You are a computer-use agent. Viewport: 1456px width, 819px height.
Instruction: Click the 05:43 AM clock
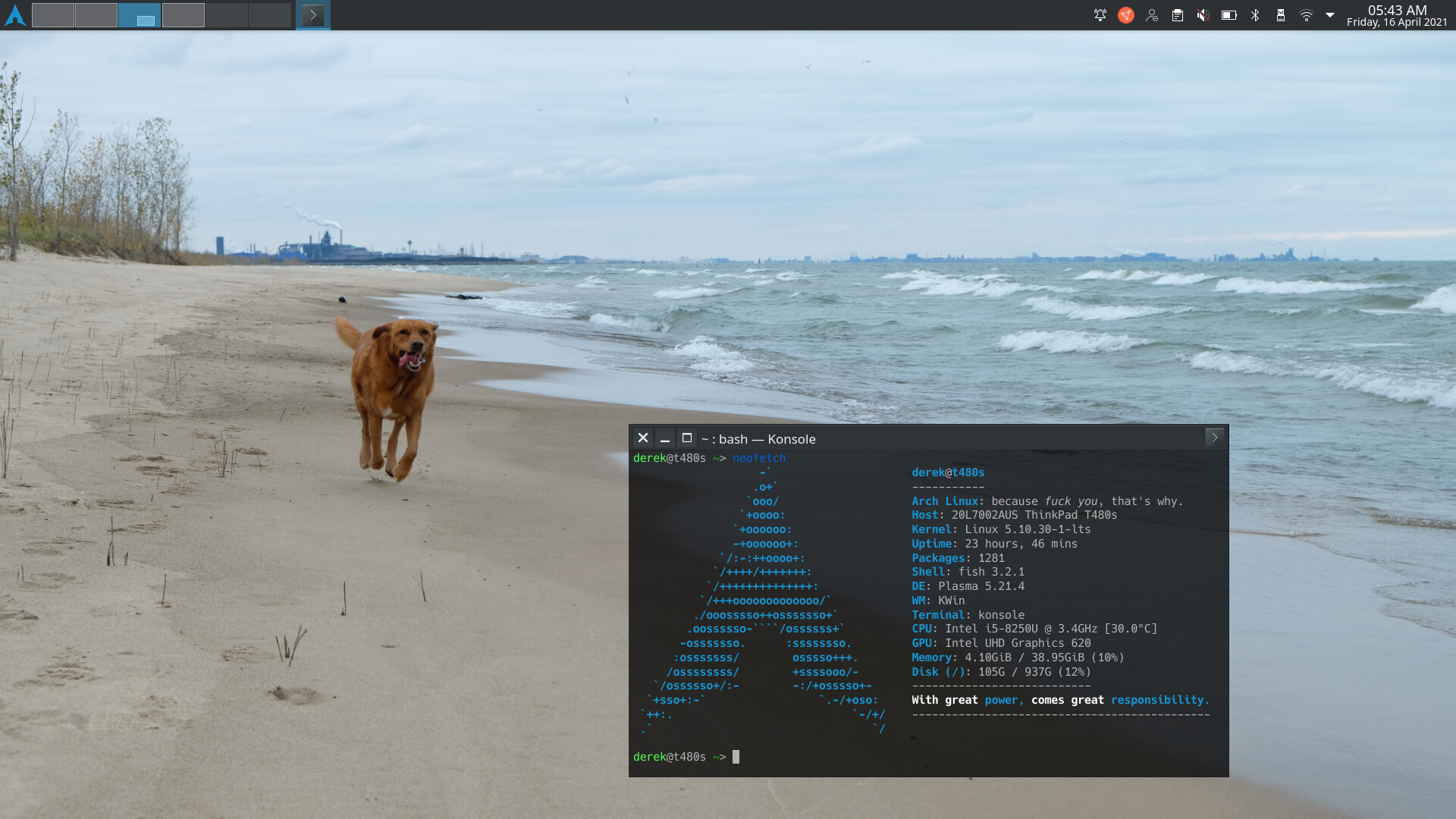(x=1397, y=11)
